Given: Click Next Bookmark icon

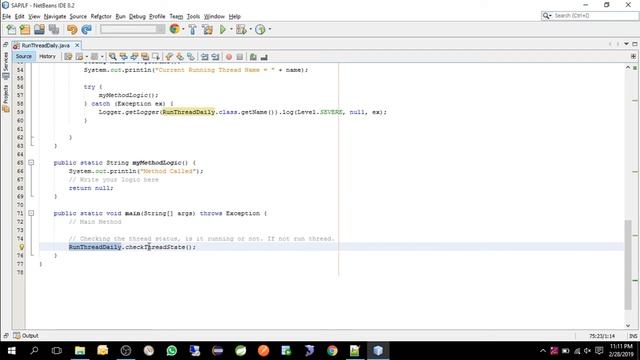Looking at the screenshot, I should 180,57.
